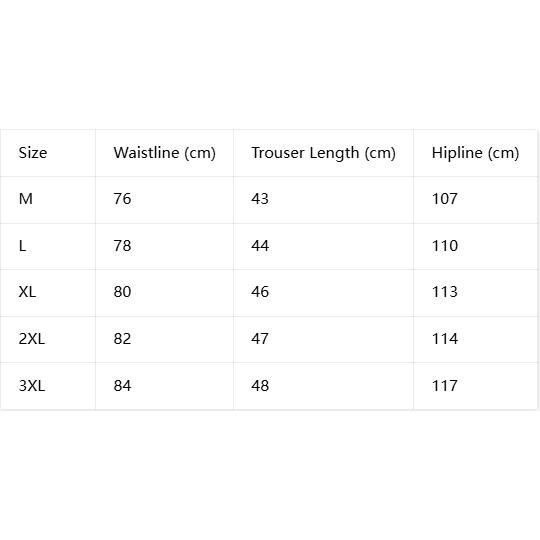
Task: Select the 2XL size row label
Action: (32, 339)
